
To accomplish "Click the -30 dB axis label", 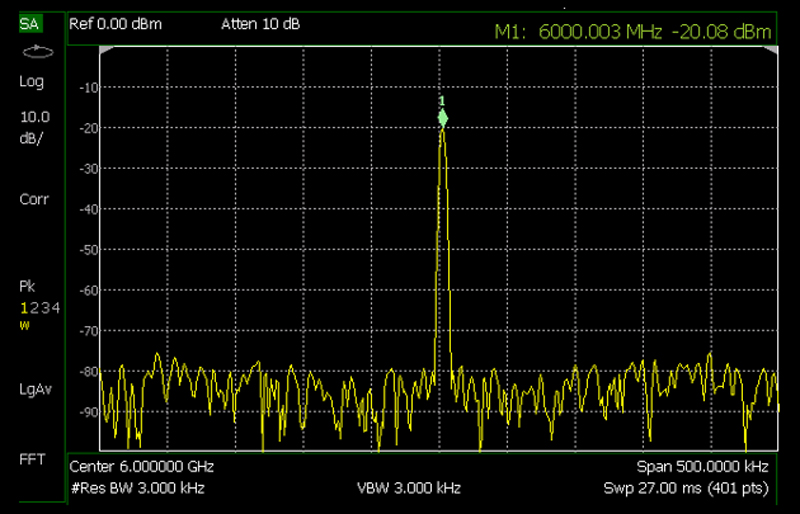I will click(89, 169).
